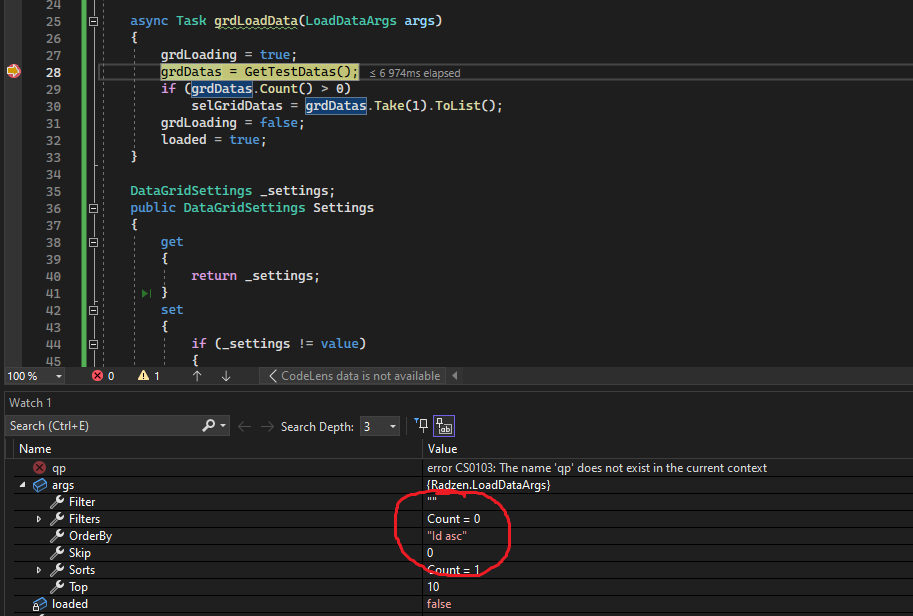Go to next issue with down arrow
913x616 pixels.
(226, 376)
